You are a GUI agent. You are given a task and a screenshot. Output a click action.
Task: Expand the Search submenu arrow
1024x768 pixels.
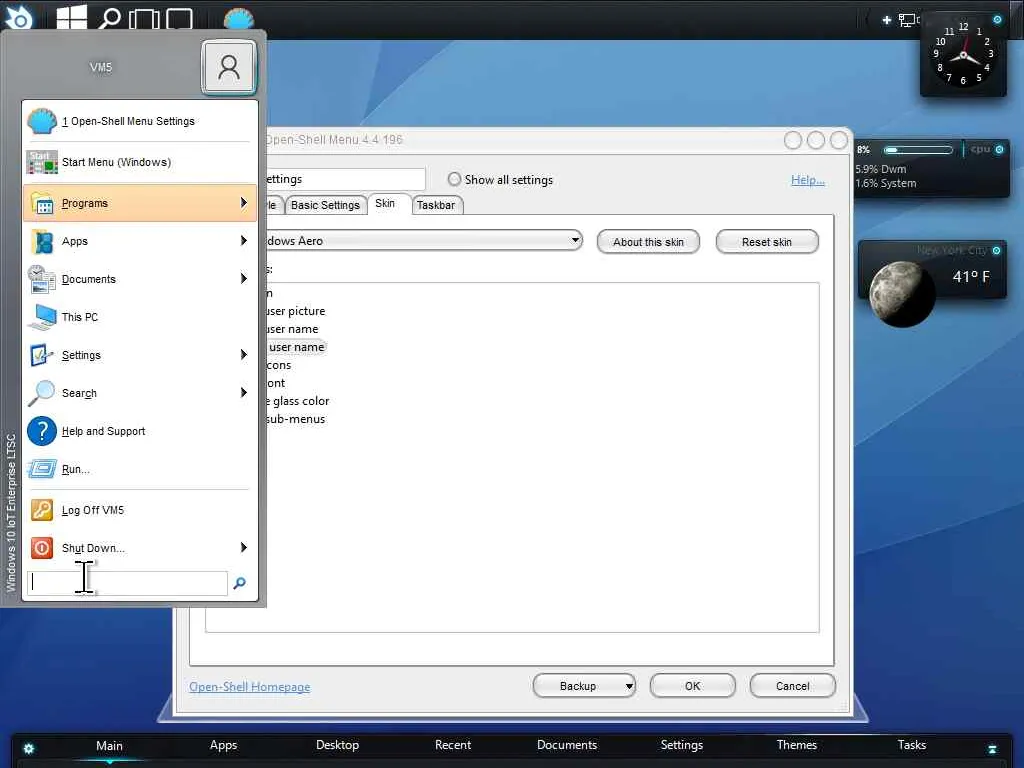244,392
